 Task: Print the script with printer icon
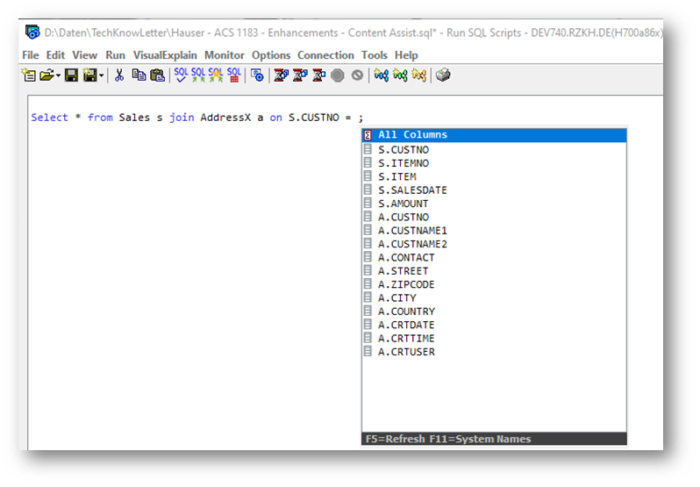(443, 75)
